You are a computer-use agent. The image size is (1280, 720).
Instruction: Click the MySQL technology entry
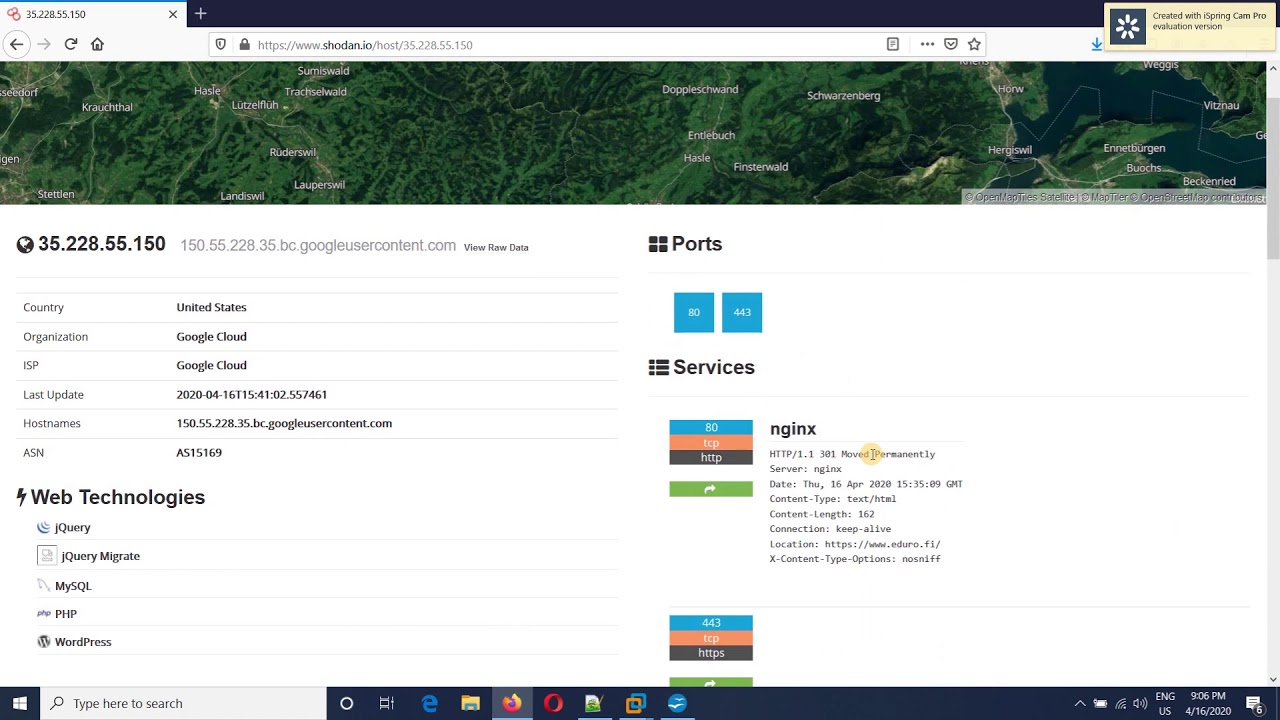pos(73,586)
